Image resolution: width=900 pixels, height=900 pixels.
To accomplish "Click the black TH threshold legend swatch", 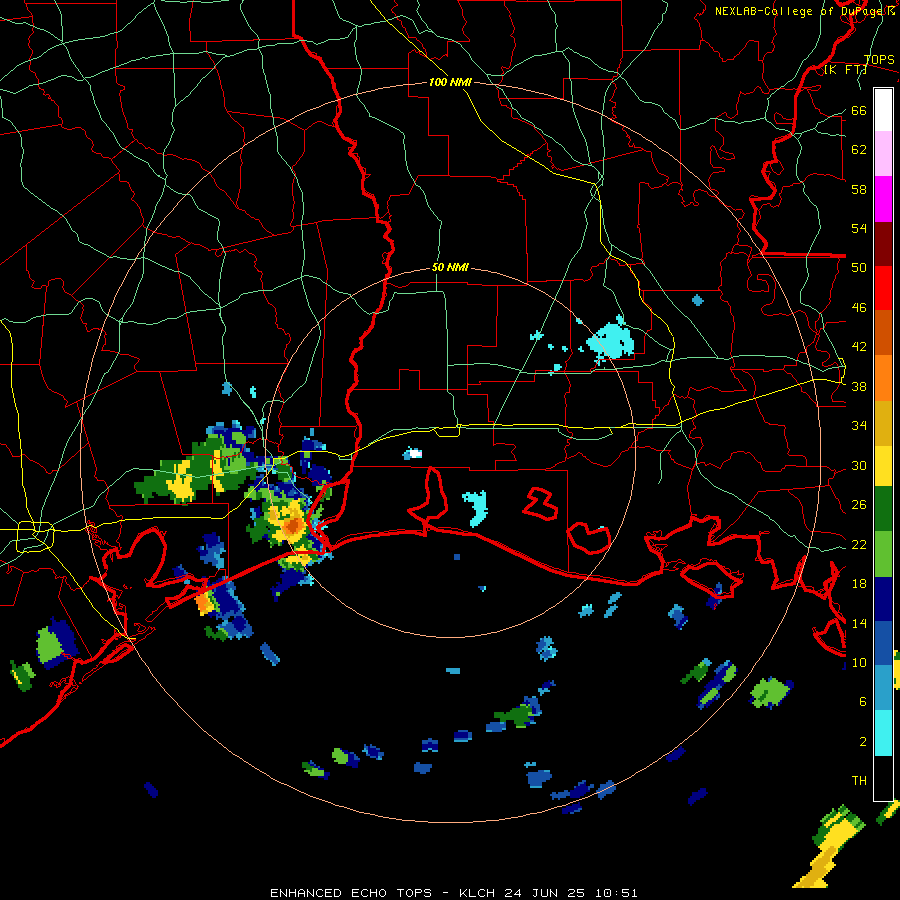I will click(883, 778).
